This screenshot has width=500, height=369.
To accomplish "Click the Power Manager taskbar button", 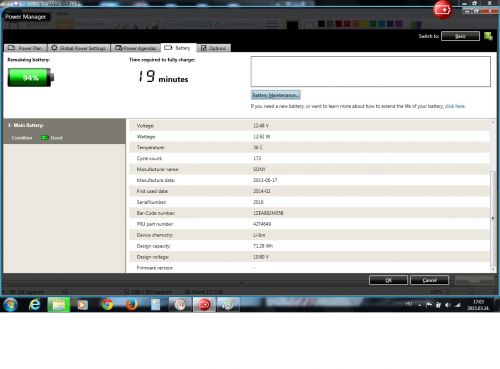I will (x=204, y=305).
